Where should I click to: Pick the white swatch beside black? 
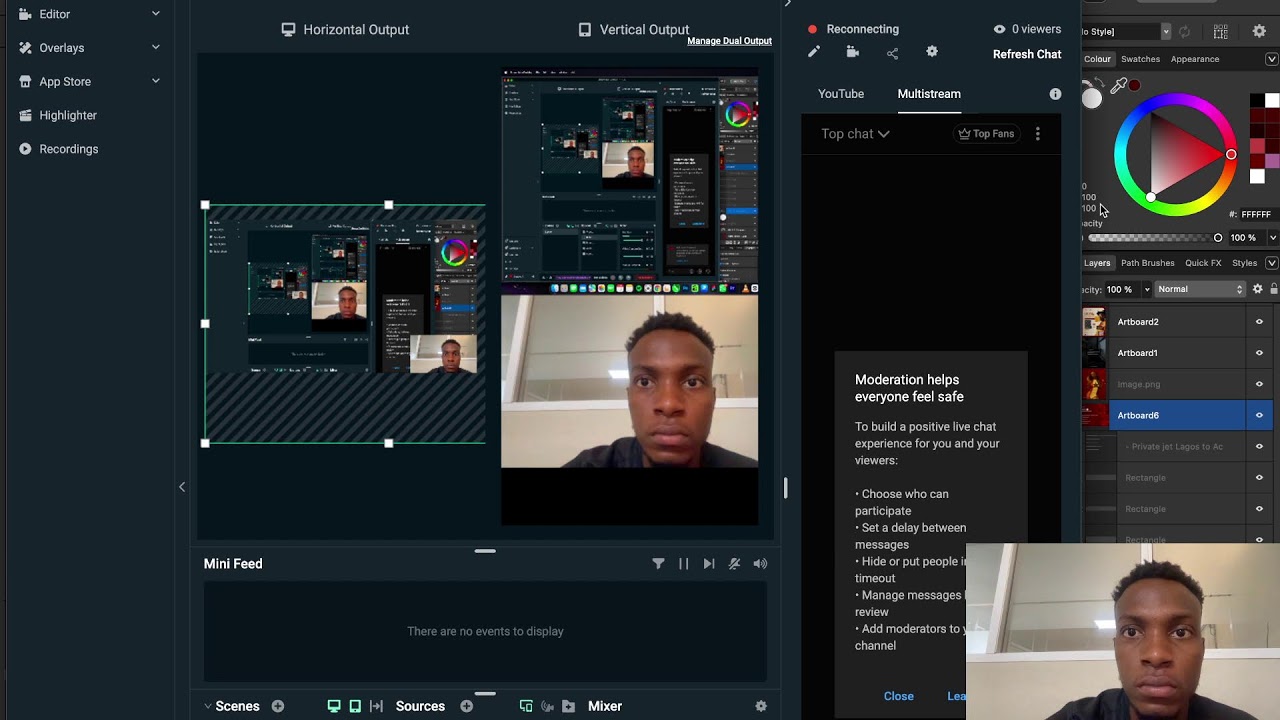point(1271,101)
